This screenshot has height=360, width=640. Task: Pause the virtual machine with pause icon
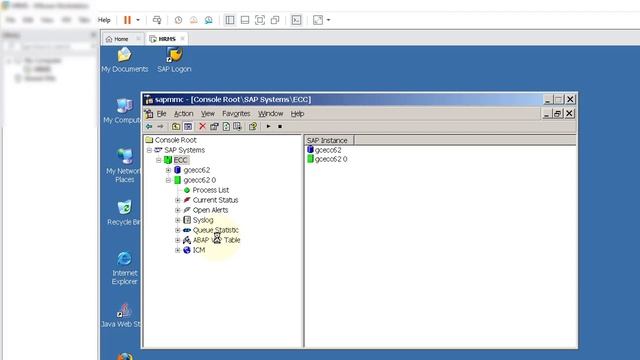[x=127, y=20]
